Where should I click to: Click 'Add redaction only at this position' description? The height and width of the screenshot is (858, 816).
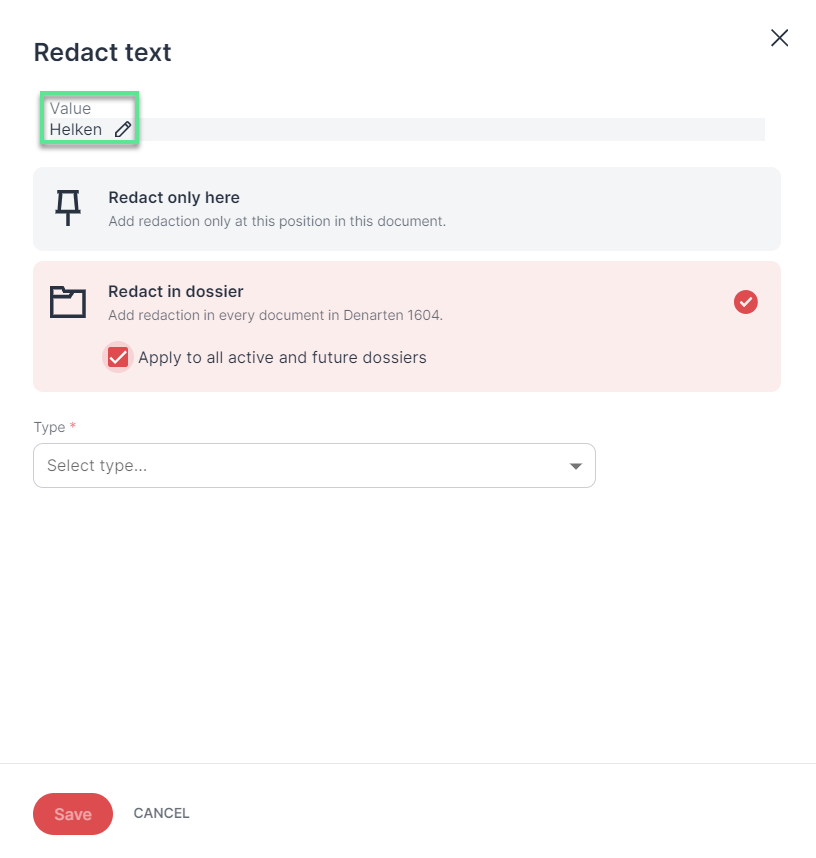(x=277, y=221)
